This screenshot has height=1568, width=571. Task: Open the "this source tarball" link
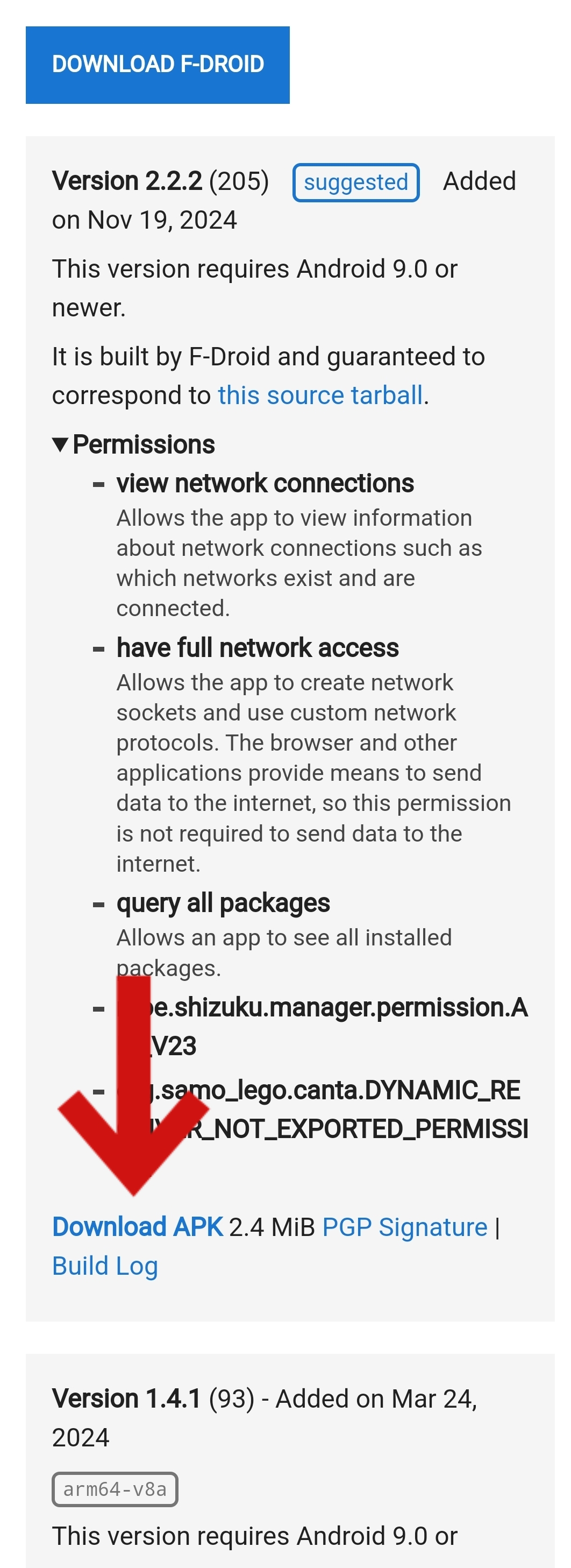point(320,395)
